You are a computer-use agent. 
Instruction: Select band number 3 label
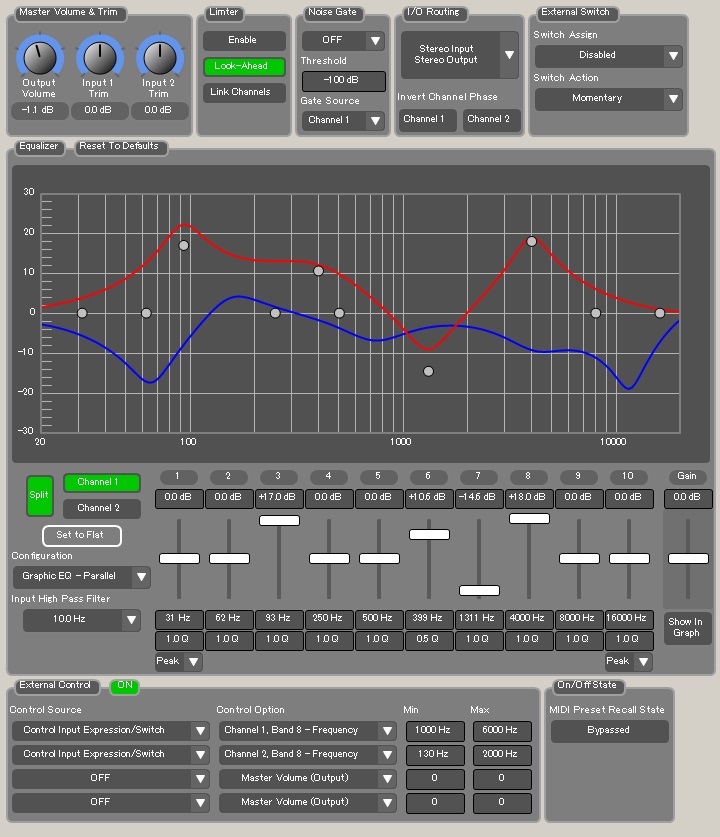pos(278,476)
